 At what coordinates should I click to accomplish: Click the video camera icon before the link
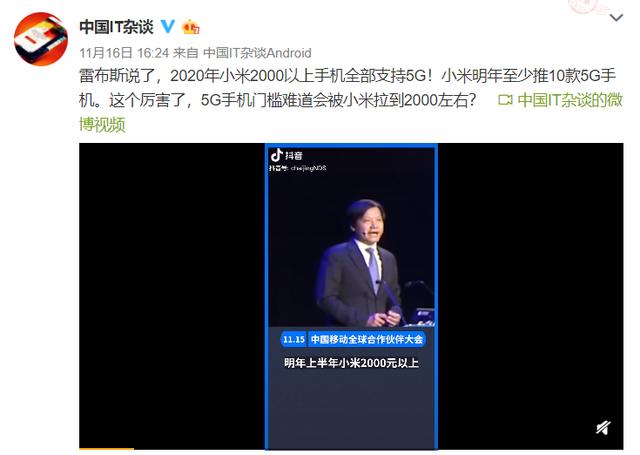(x=505, y=100)
